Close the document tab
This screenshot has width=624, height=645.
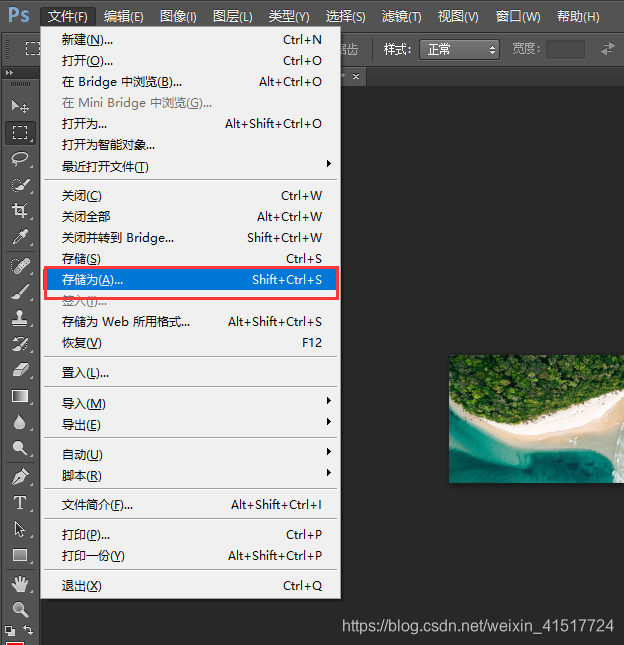356,77
